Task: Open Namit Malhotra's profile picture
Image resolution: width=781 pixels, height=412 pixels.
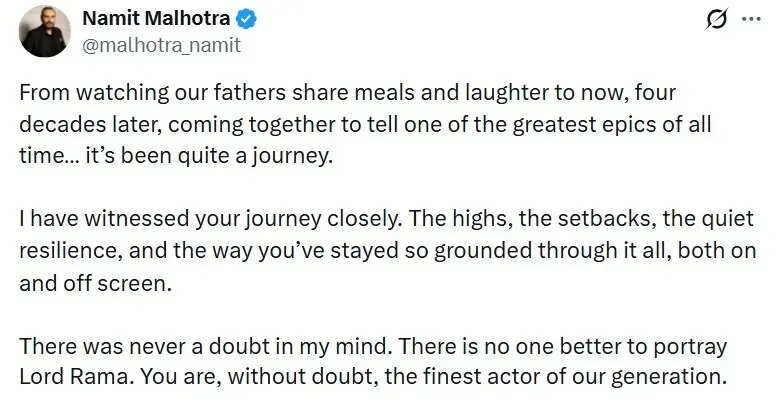Action: click(45, 31)
